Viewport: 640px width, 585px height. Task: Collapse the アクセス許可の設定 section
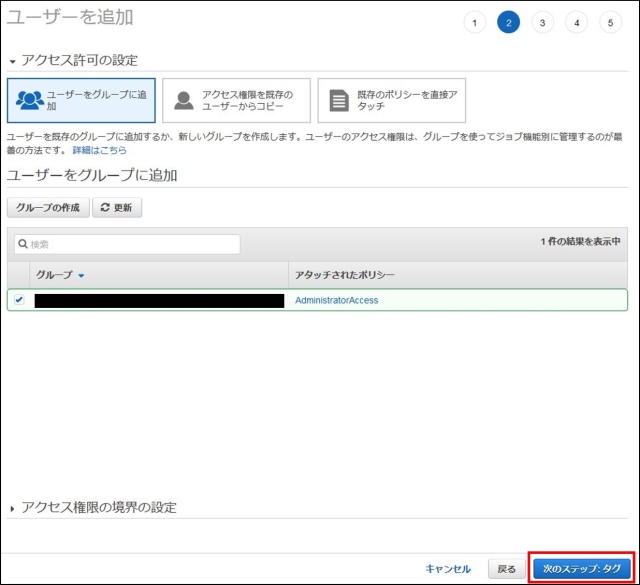click(12, 61)
